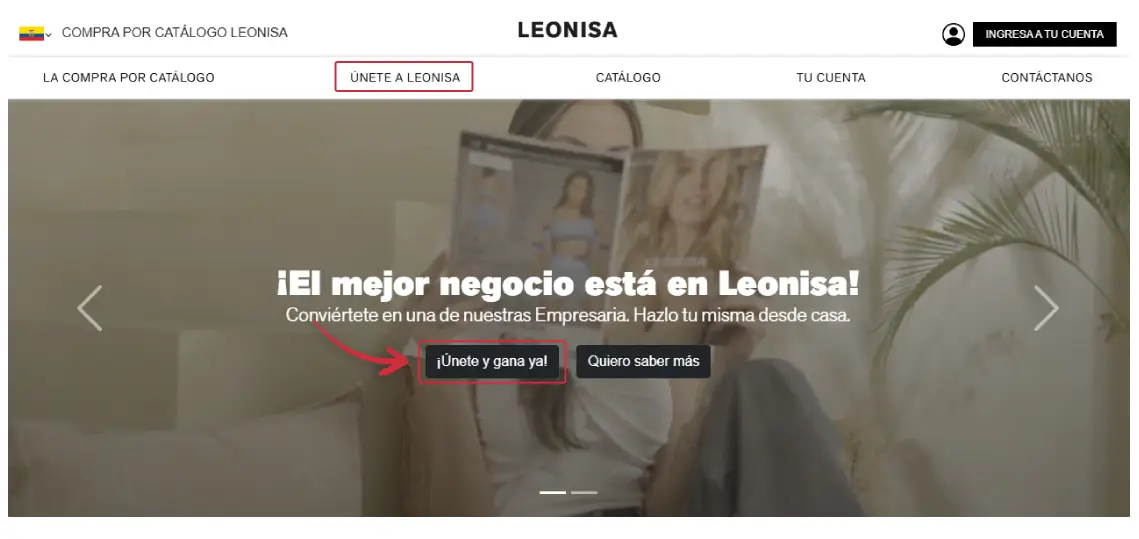The height and width of the screenshot is (539, 1139).
Task: Select the first carousel slide indicator
Action: [x=553, y=493]
